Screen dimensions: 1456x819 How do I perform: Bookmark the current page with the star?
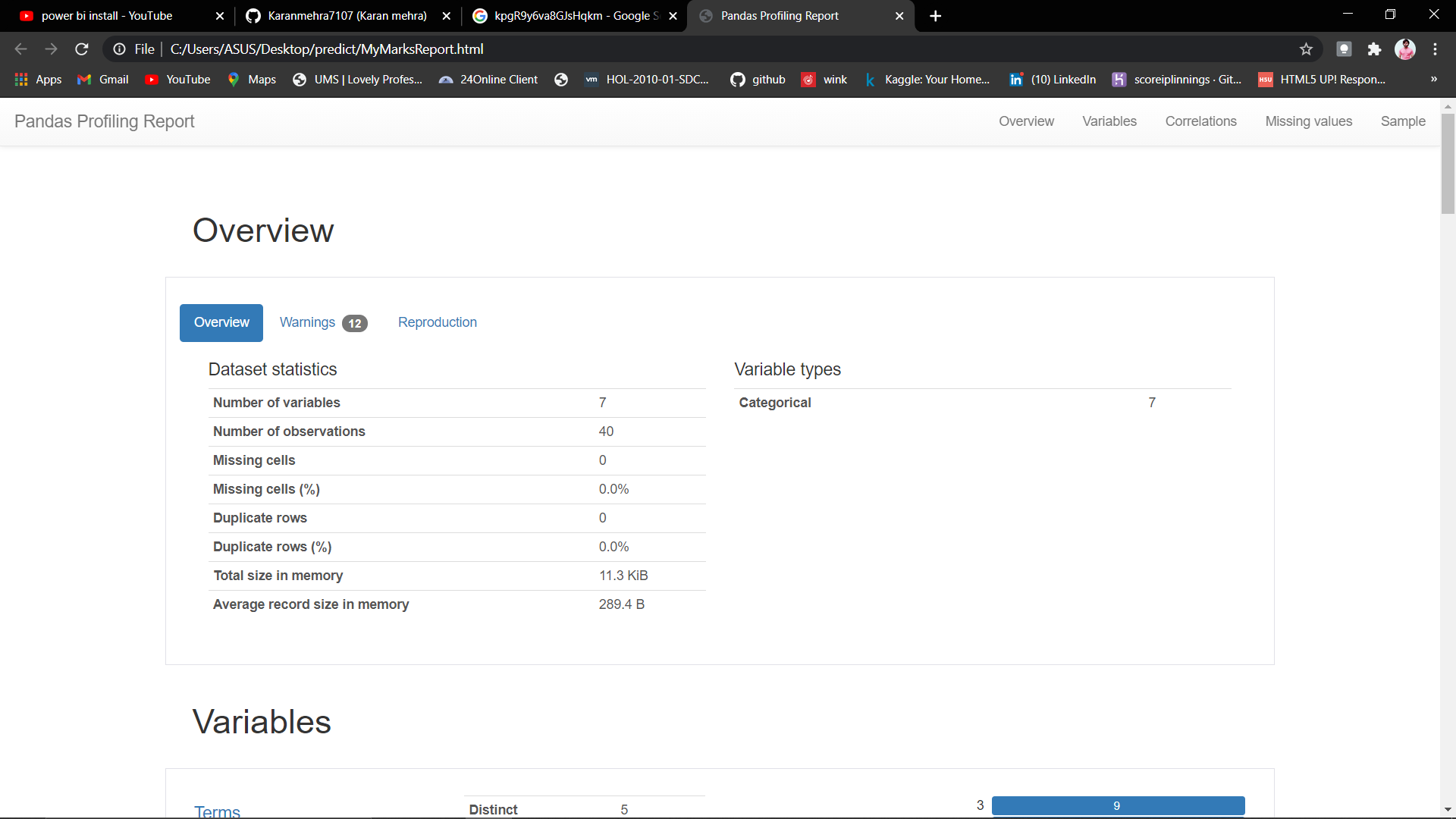(x=1307, y=49)
